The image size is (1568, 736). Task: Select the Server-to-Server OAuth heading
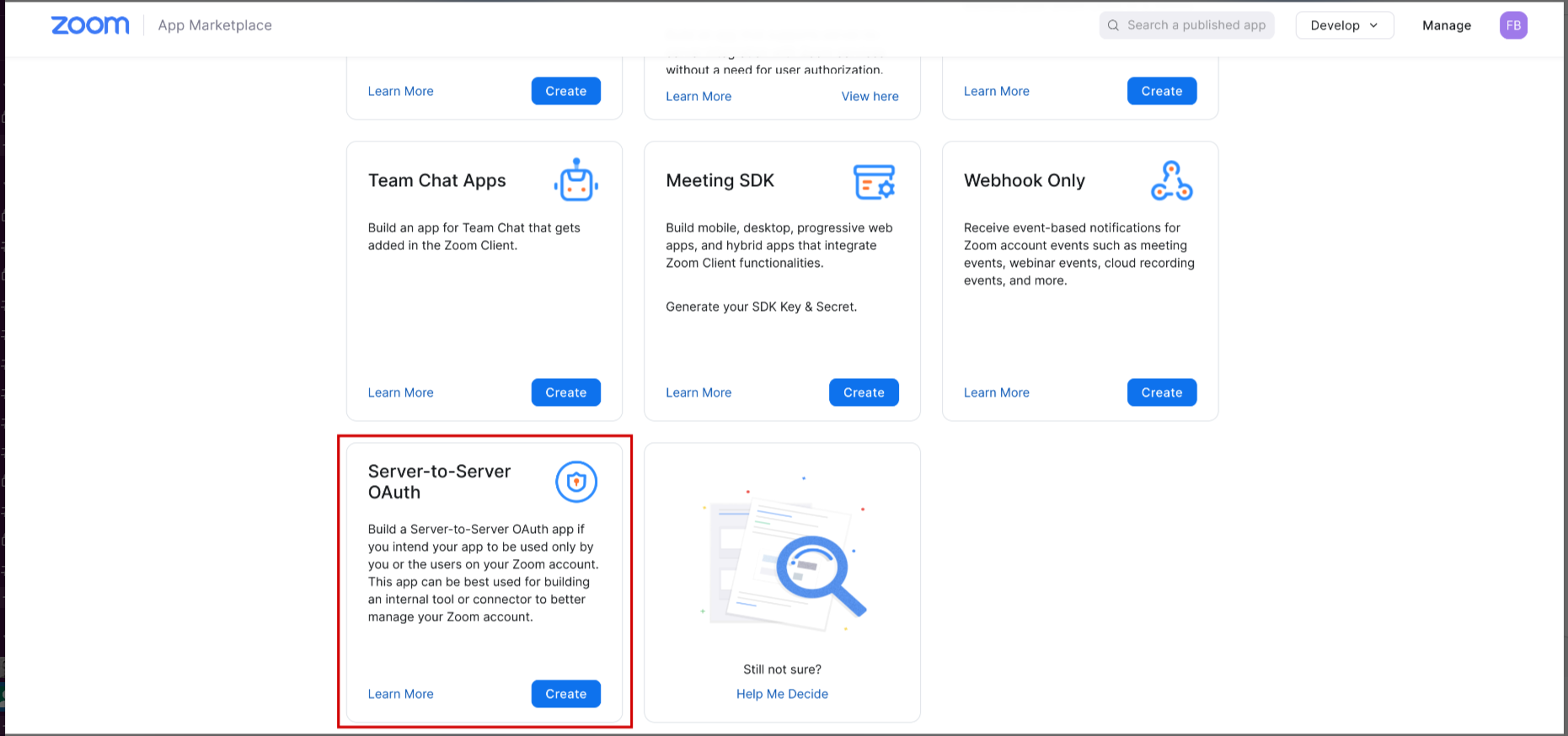tap(440, 482)
